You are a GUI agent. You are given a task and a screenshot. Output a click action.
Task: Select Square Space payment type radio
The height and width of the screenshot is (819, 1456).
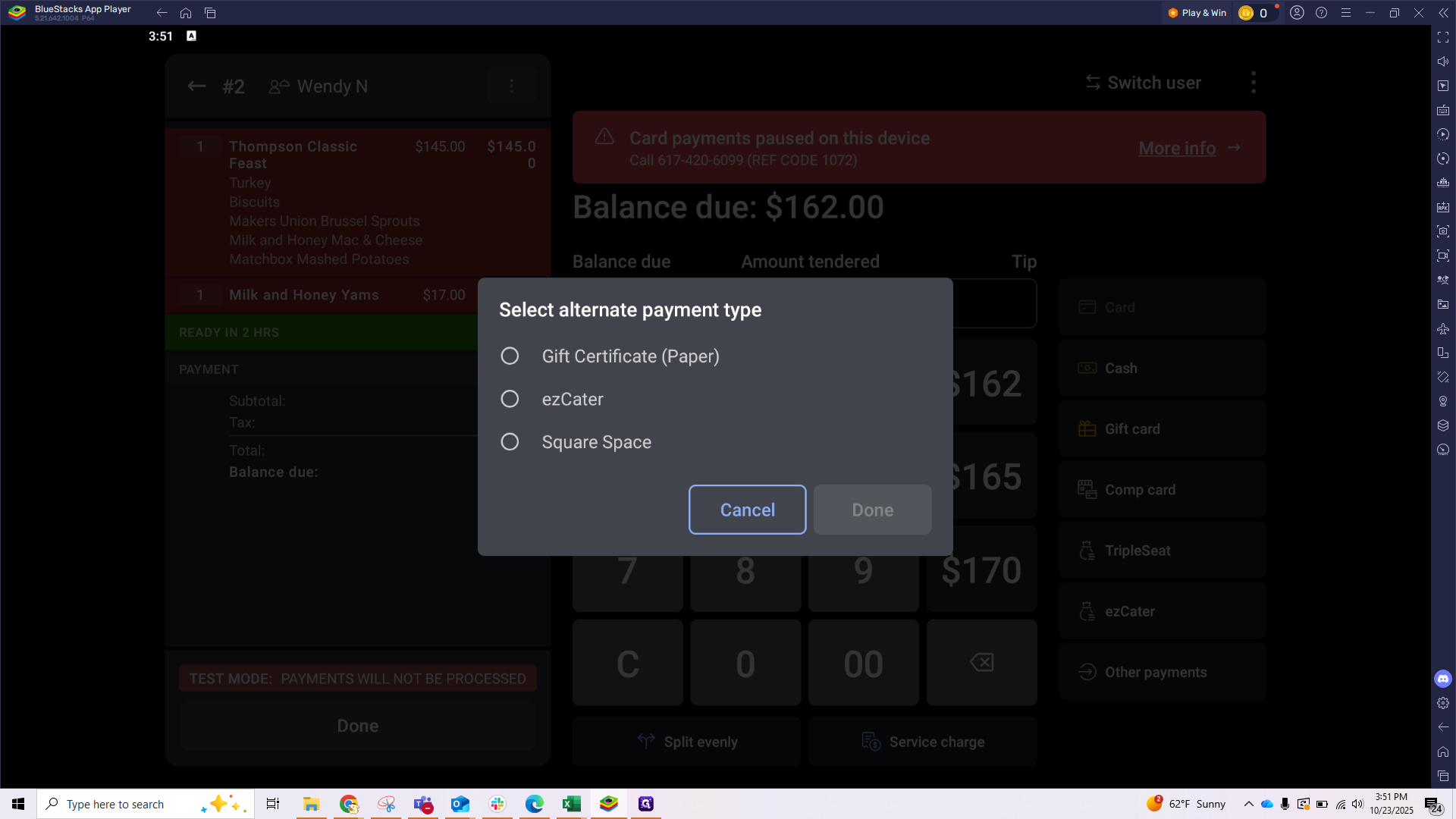510,442
